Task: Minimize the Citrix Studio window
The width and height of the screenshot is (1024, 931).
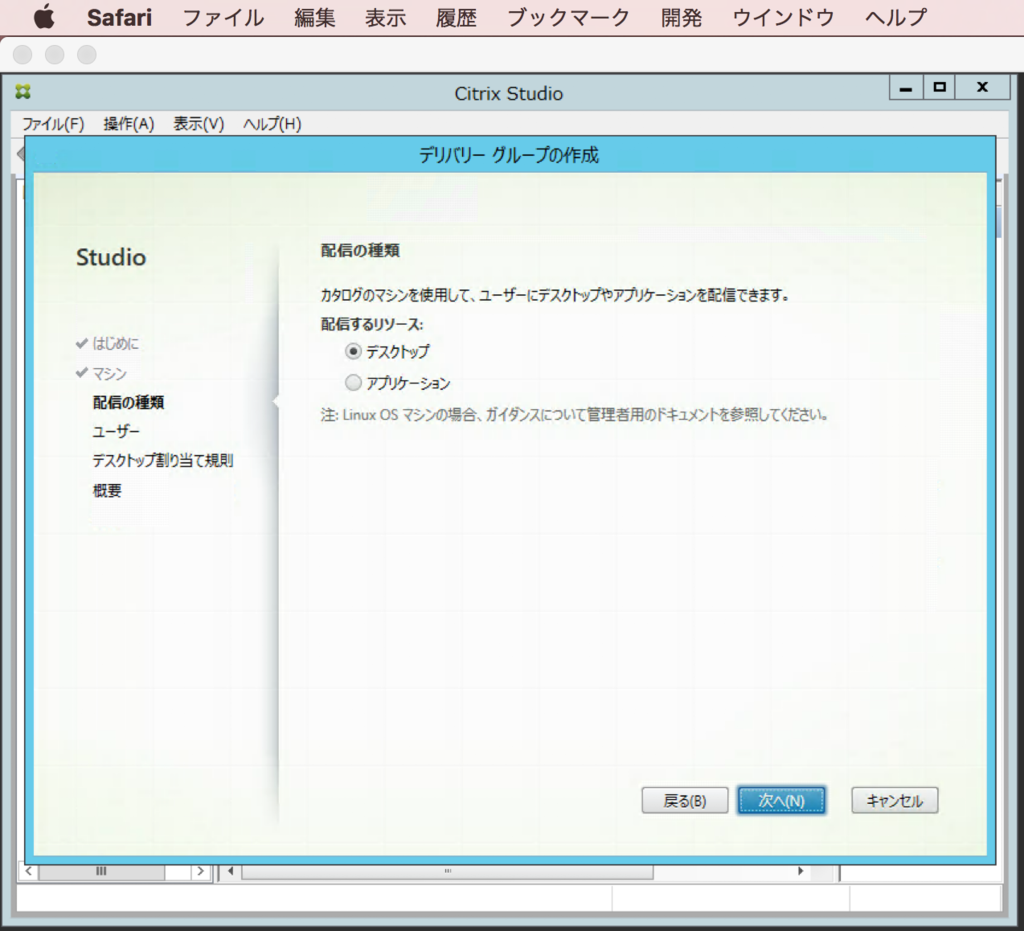Action: tap(906, 87)
